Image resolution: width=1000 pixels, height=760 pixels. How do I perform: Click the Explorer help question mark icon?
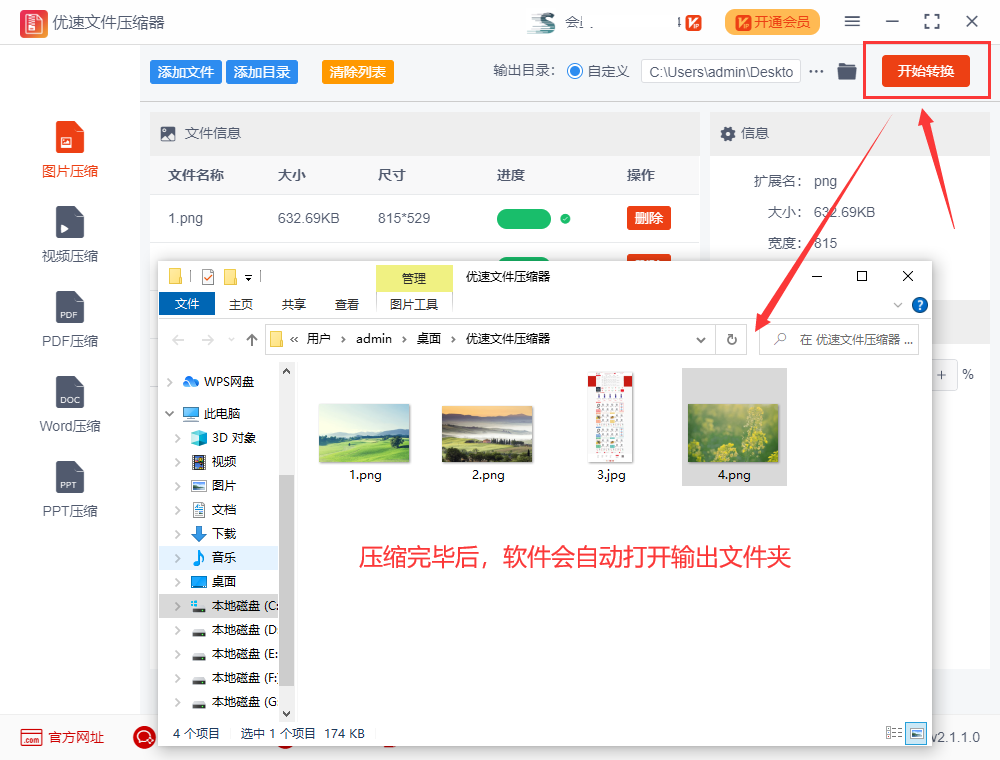919,305
